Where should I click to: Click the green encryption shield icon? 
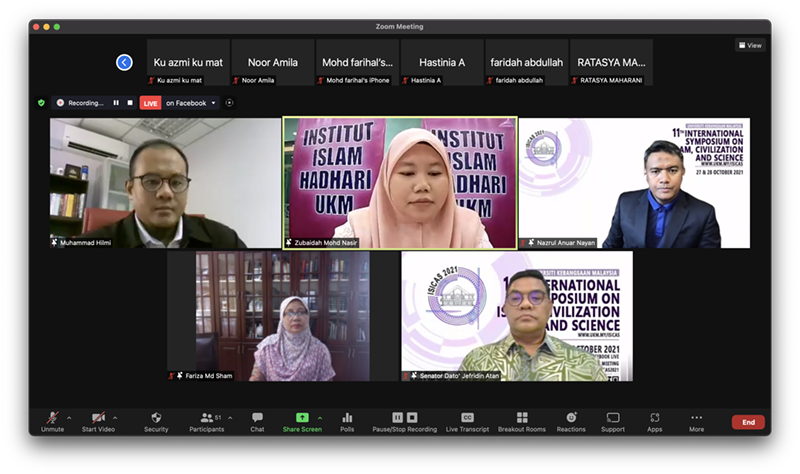(x=41, y=102)
